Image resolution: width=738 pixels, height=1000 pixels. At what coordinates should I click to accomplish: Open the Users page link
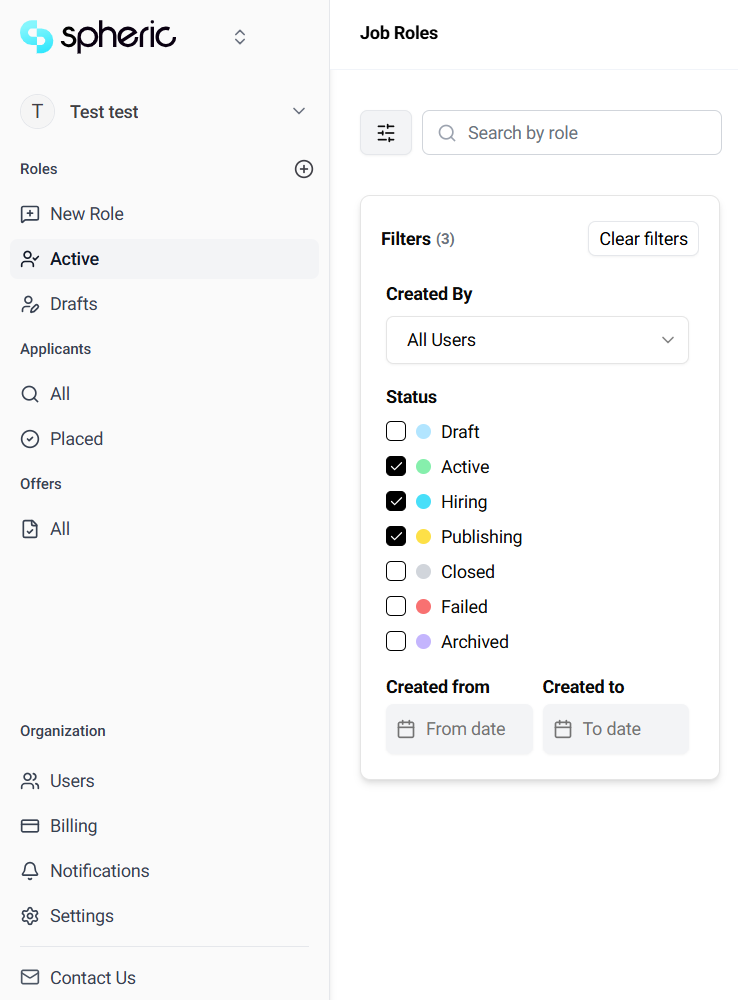click(x=72, y=781)
